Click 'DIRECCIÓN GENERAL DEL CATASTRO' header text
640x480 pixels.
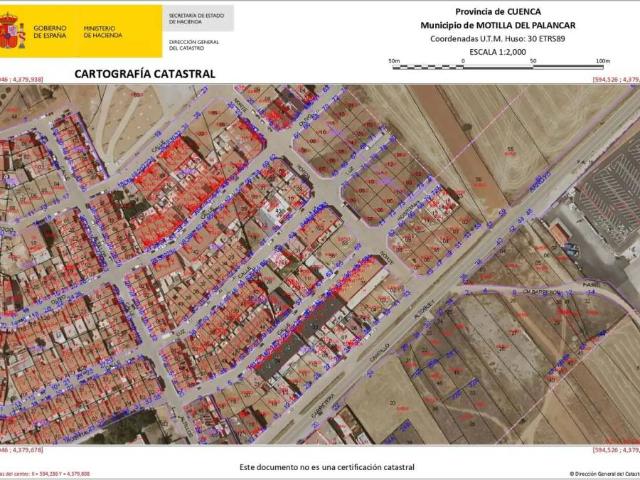tap(194, 45)
